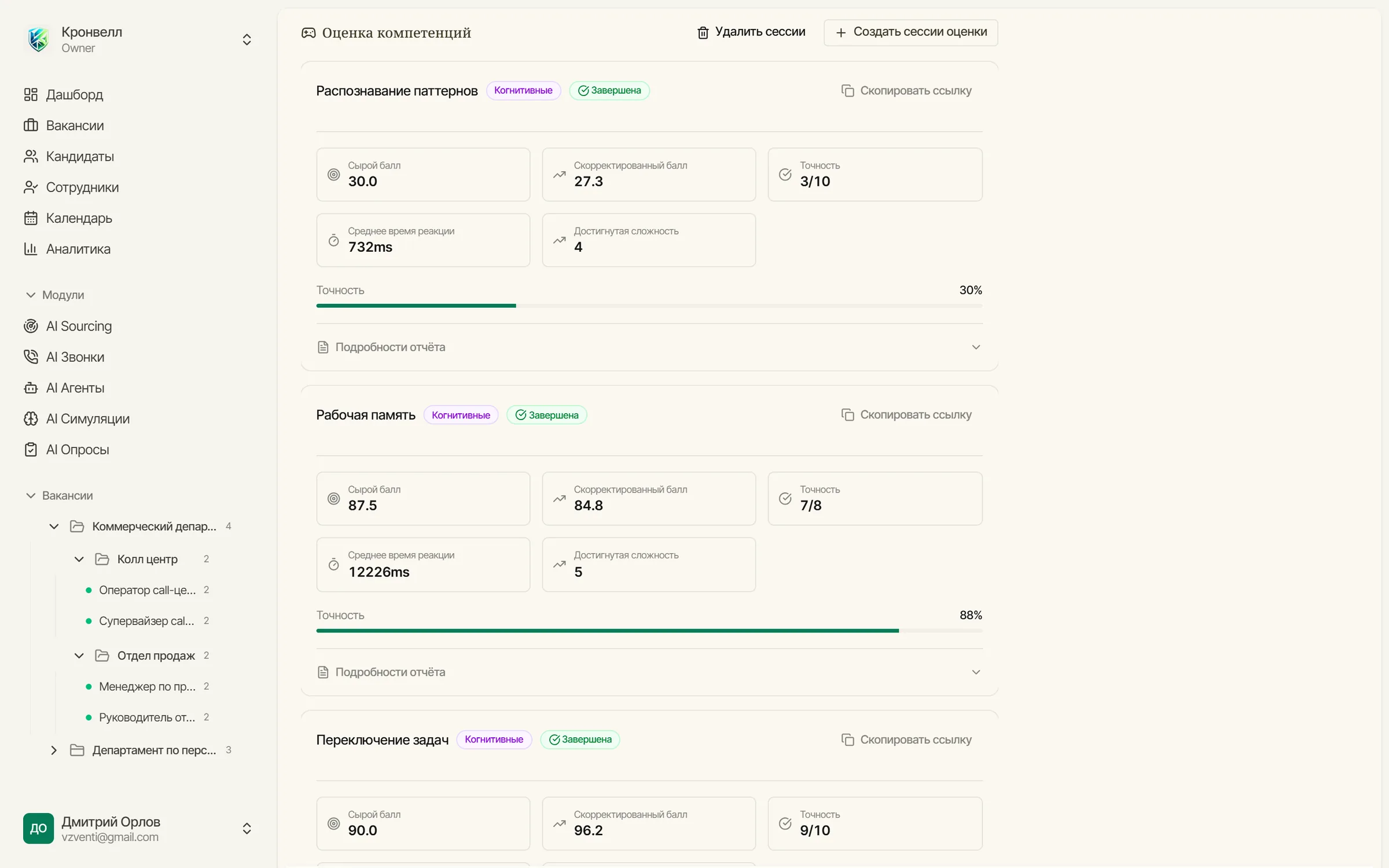The image size is (1389, 868).
Task: Create new assessment sessions
Action: coord(911,32)
